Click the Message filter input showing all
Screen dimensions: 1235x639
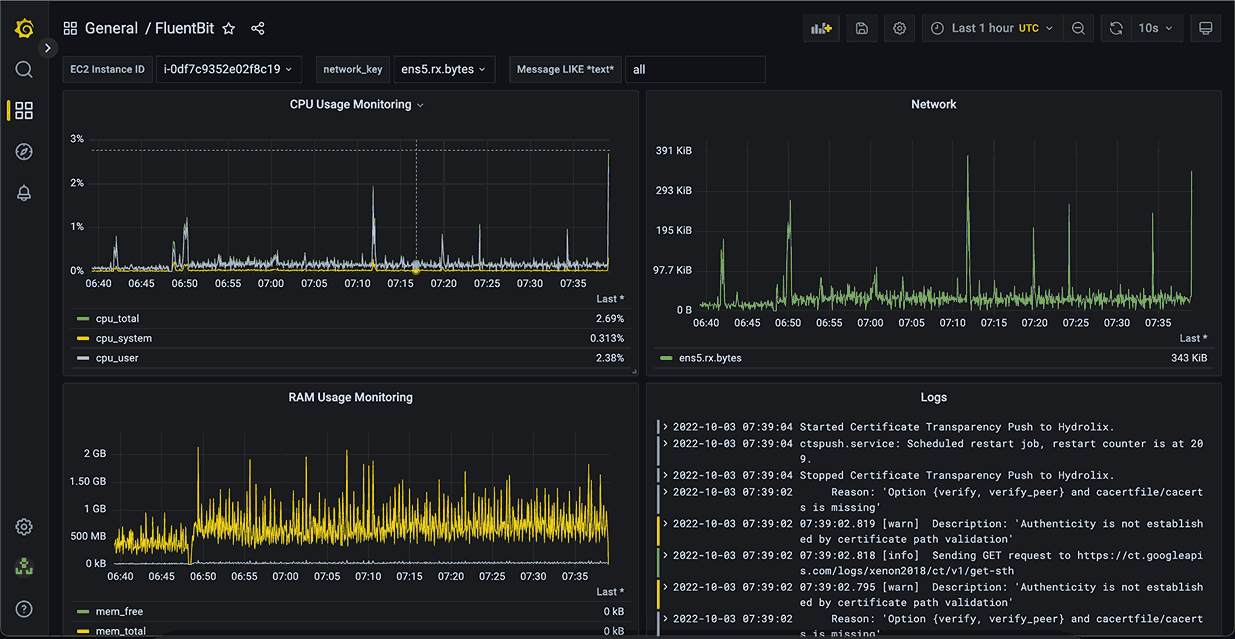click(695, 69)
